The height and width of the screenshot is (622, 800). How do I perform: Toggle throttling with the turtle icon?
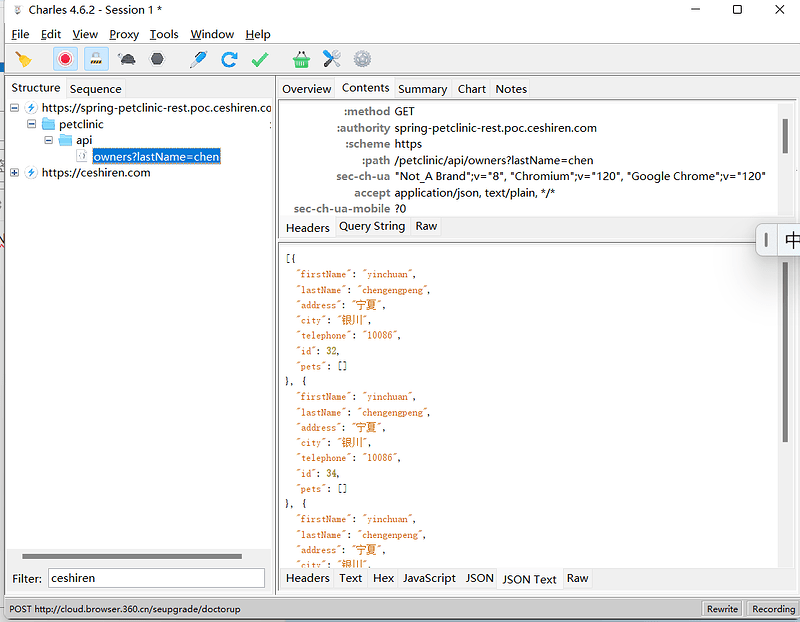click(x=127, y=59)
